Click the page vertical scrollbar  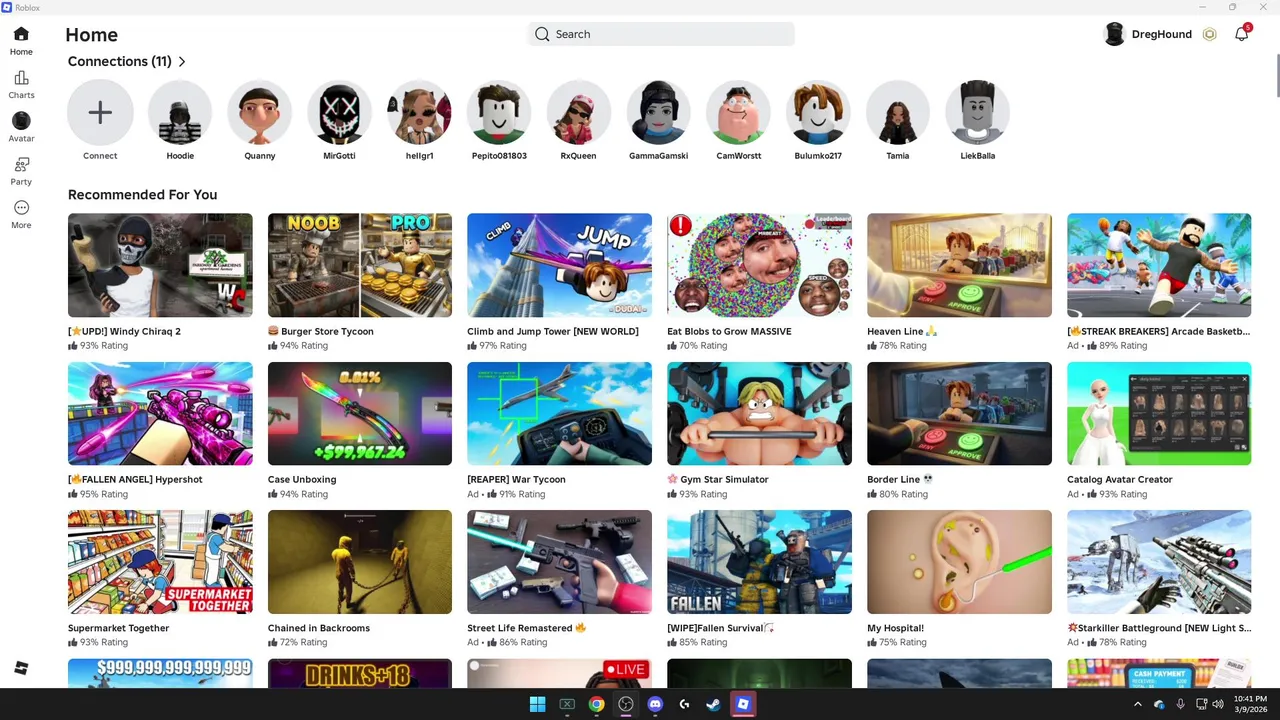pyautogui.click(x=1276, y=78)
